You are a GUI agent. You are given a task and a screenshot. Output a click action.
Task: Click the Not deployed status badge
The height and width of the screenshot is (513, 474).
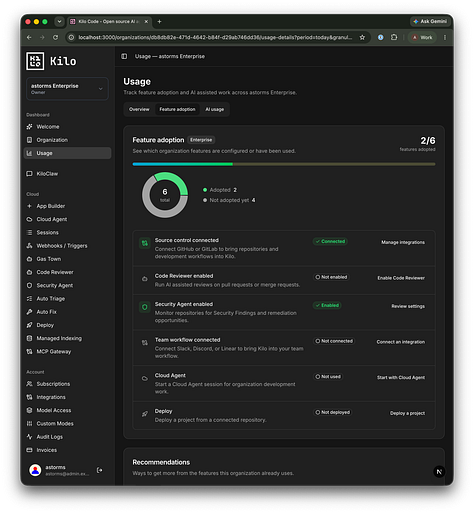(x=332, y=412)
